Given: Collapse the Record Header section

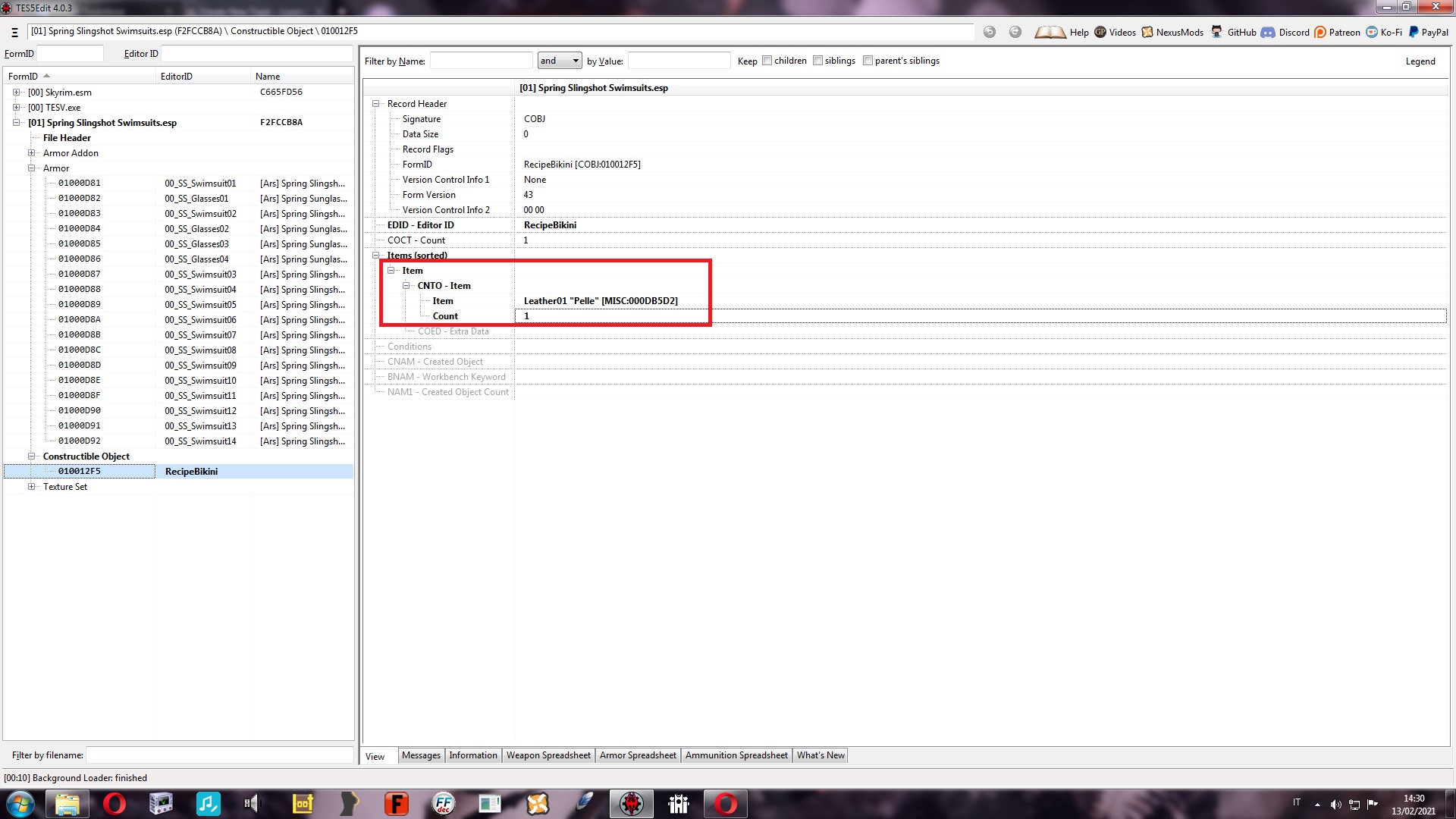Looking at the screenshot, I should coord(375,104).
